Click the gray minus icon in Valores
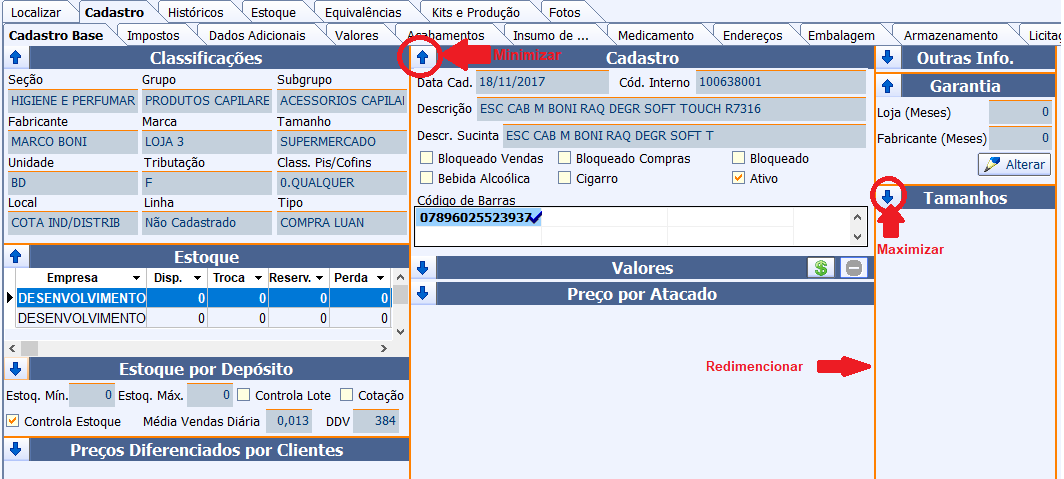Image resolution: width=1064 pixels, height=479 pixels. click(x=853, y=268)
